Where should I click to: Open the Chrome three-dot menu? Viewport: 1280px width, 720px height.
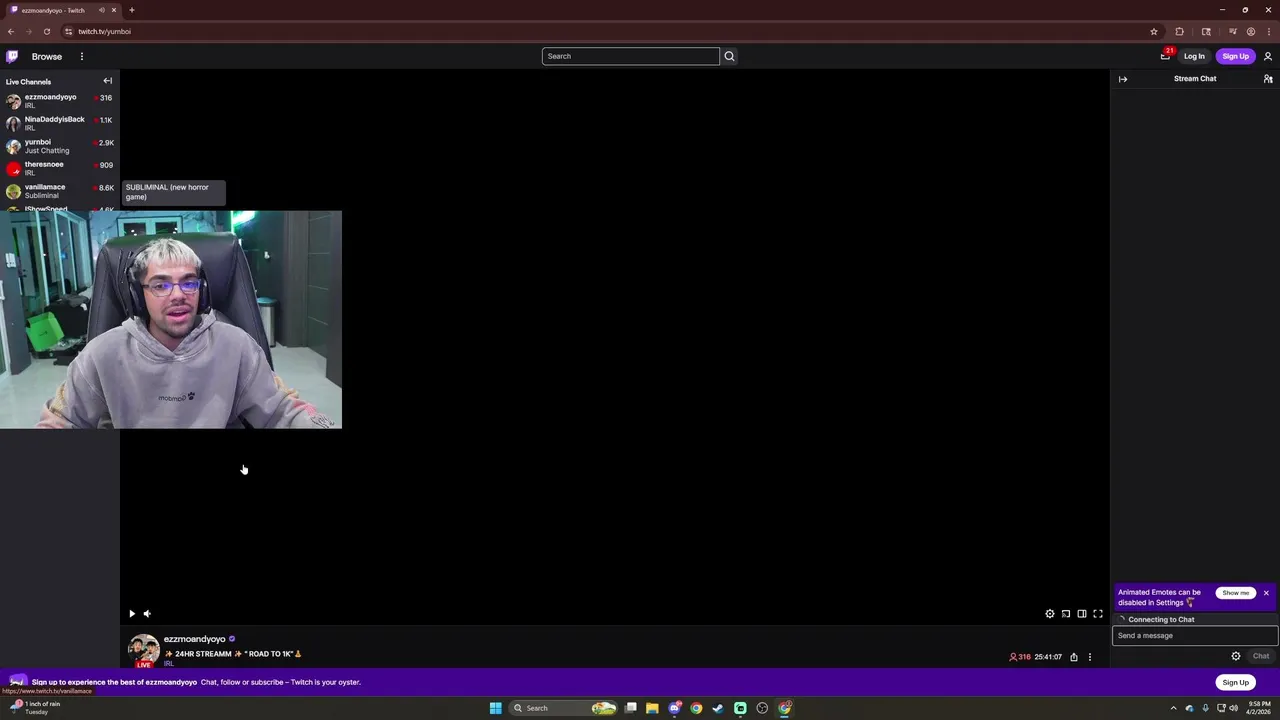[1268, 31]
